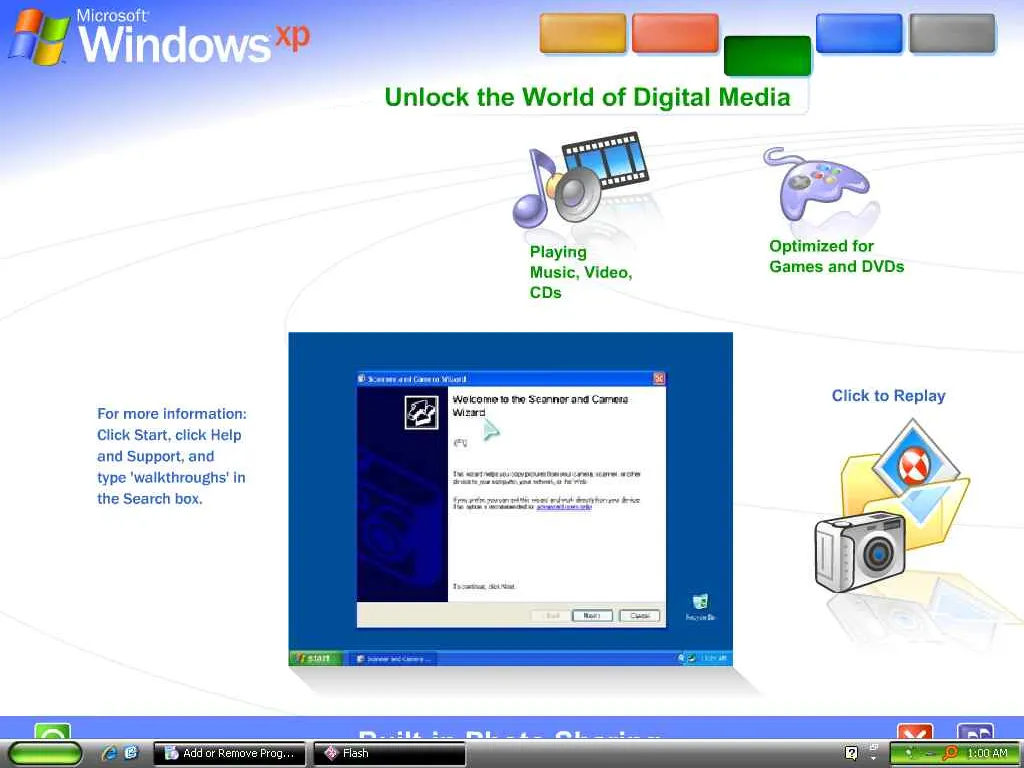This screenshot has width=1024, height=768.
Task: Click the game controller icon
Action: coord(816,184)
